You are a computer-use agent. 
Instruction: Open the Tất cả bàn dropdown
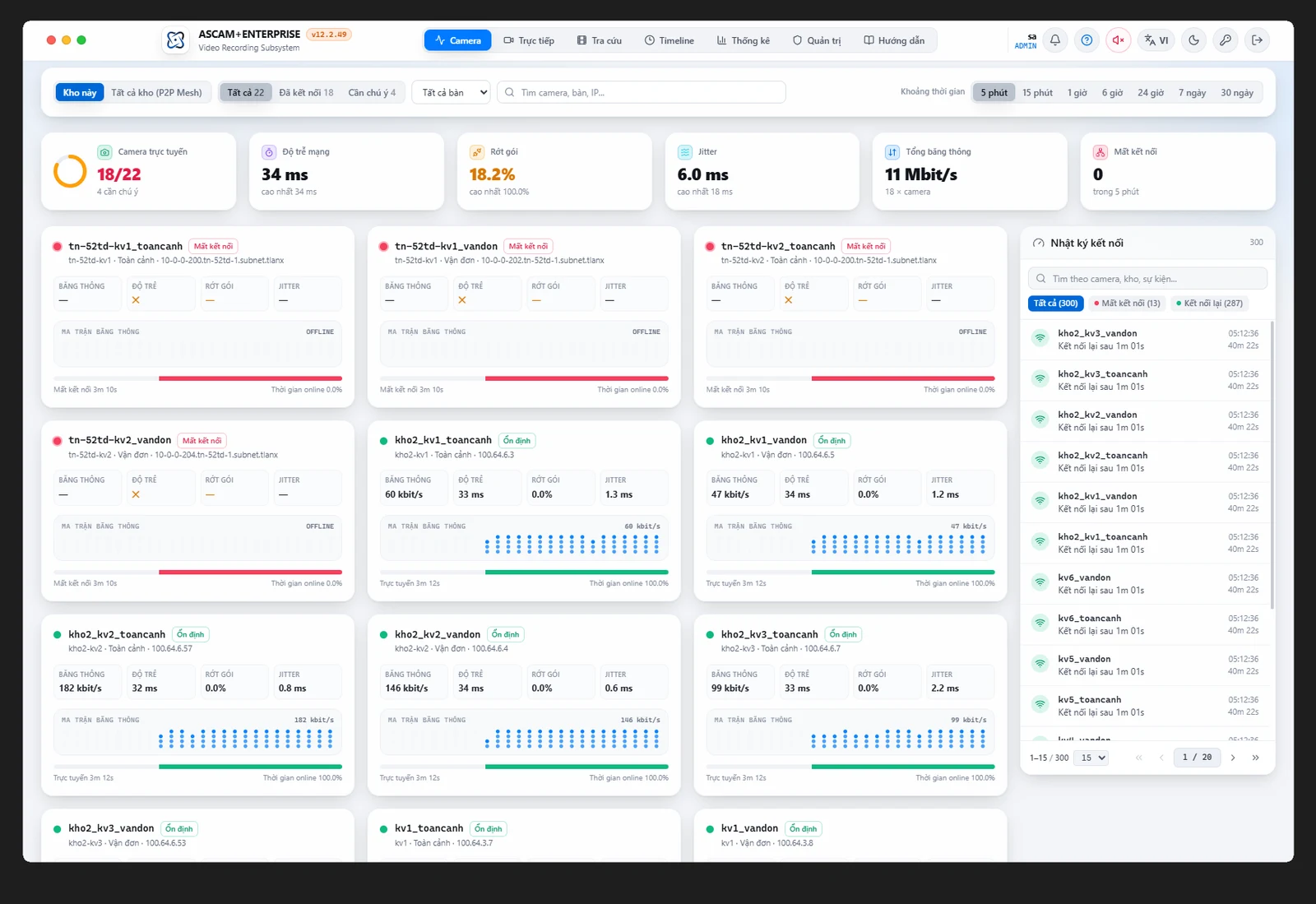451,93
